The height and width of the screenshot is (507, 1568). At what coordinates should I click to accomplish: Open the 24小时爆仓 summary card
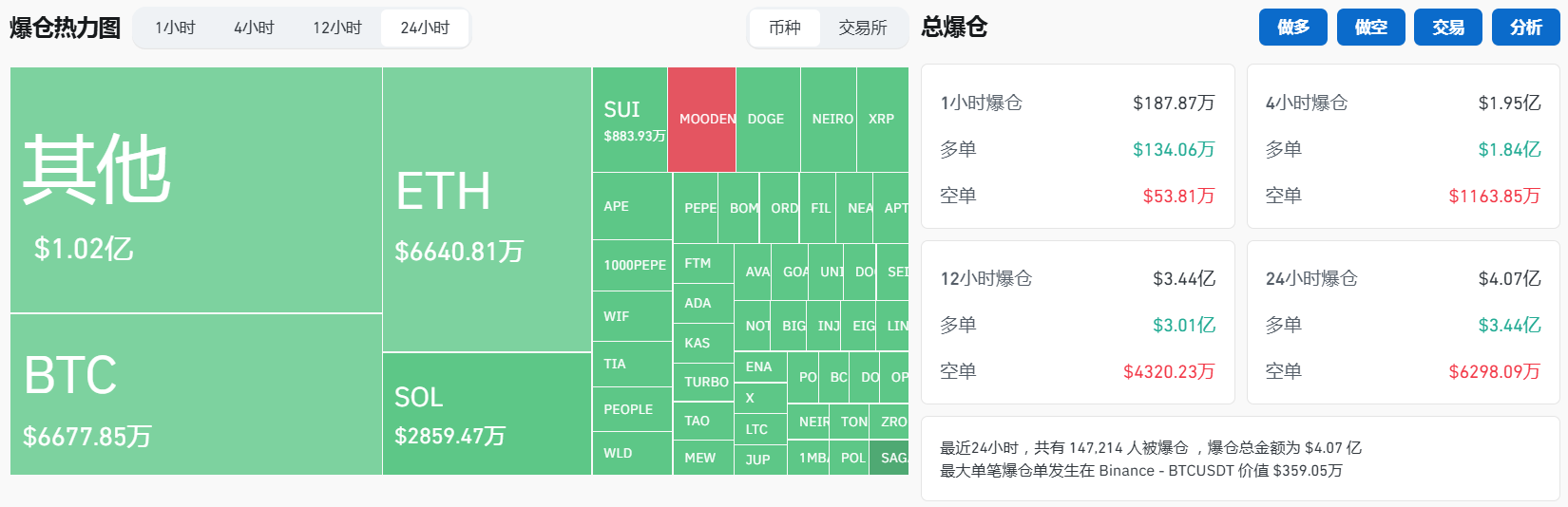(1403, 323)
